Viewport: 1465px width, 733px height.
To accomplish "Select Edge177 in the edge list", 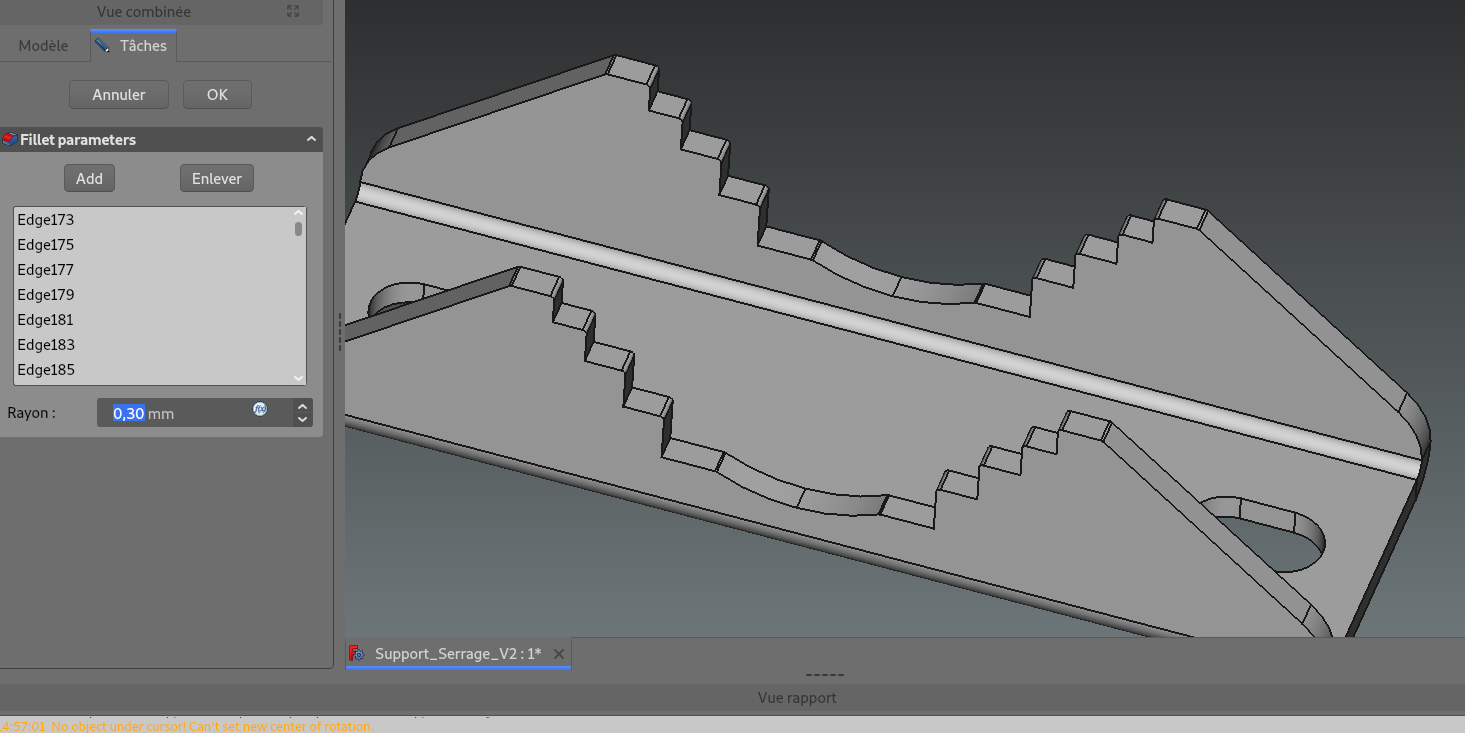I will [46, 270].
